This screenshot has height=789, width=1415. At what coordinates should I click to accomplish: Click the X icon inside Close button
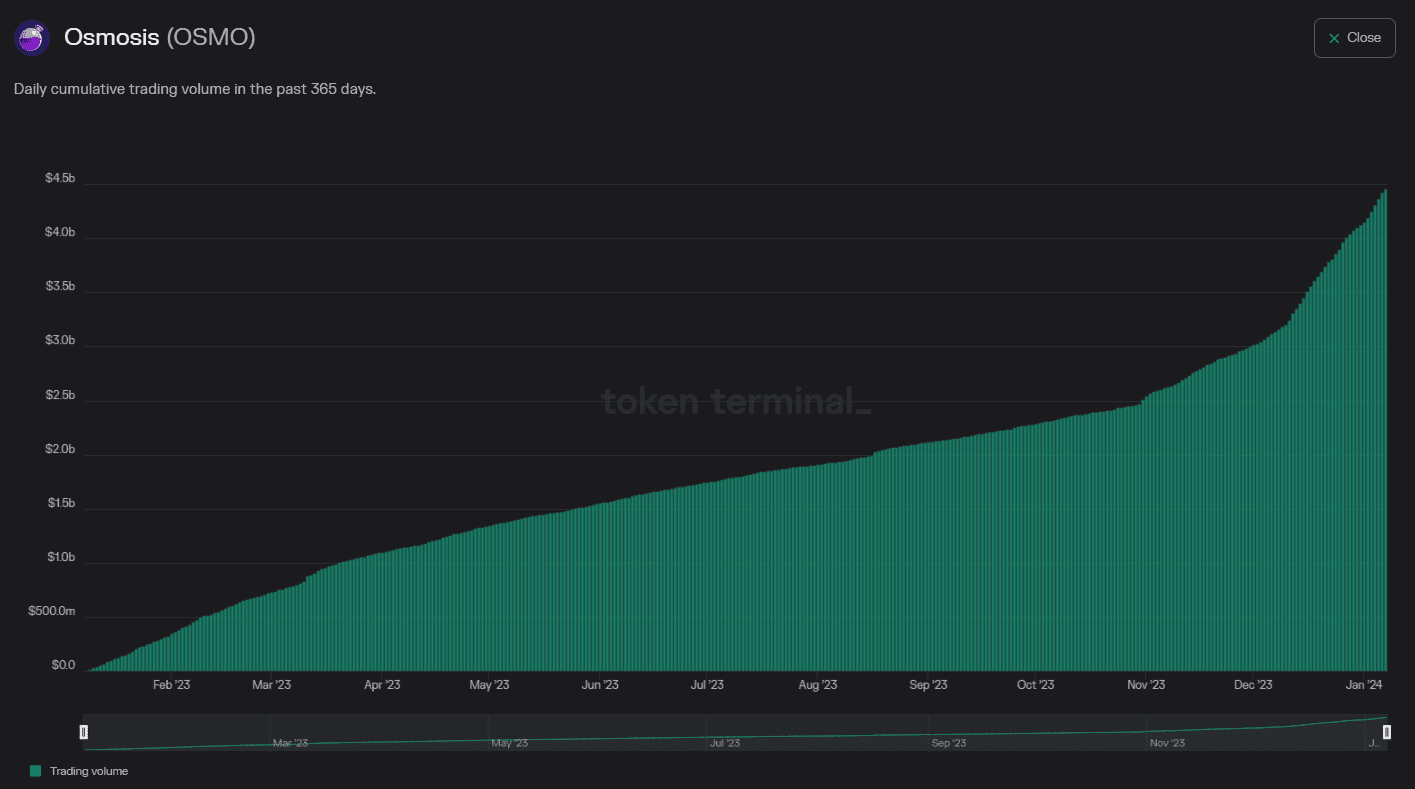(x=1333, y=38)
